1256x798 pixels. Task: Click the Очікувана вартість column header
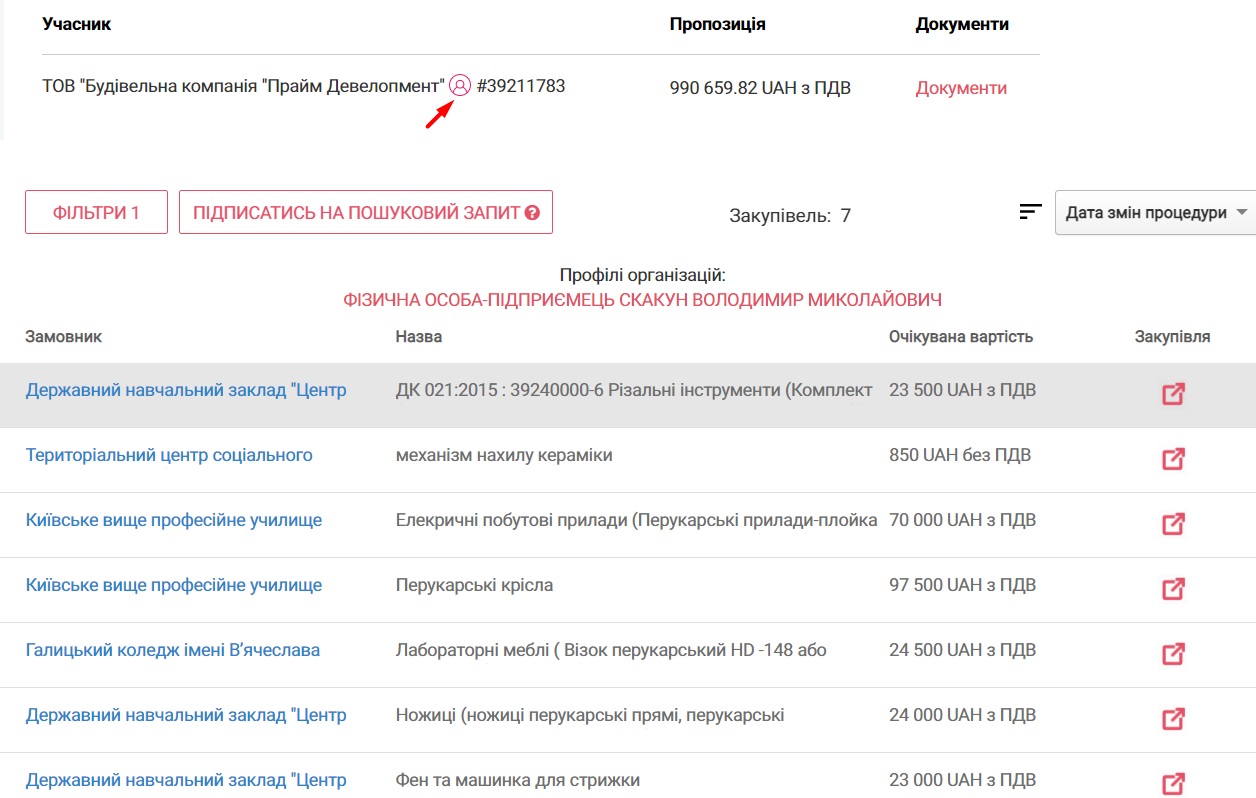[960, 337]
